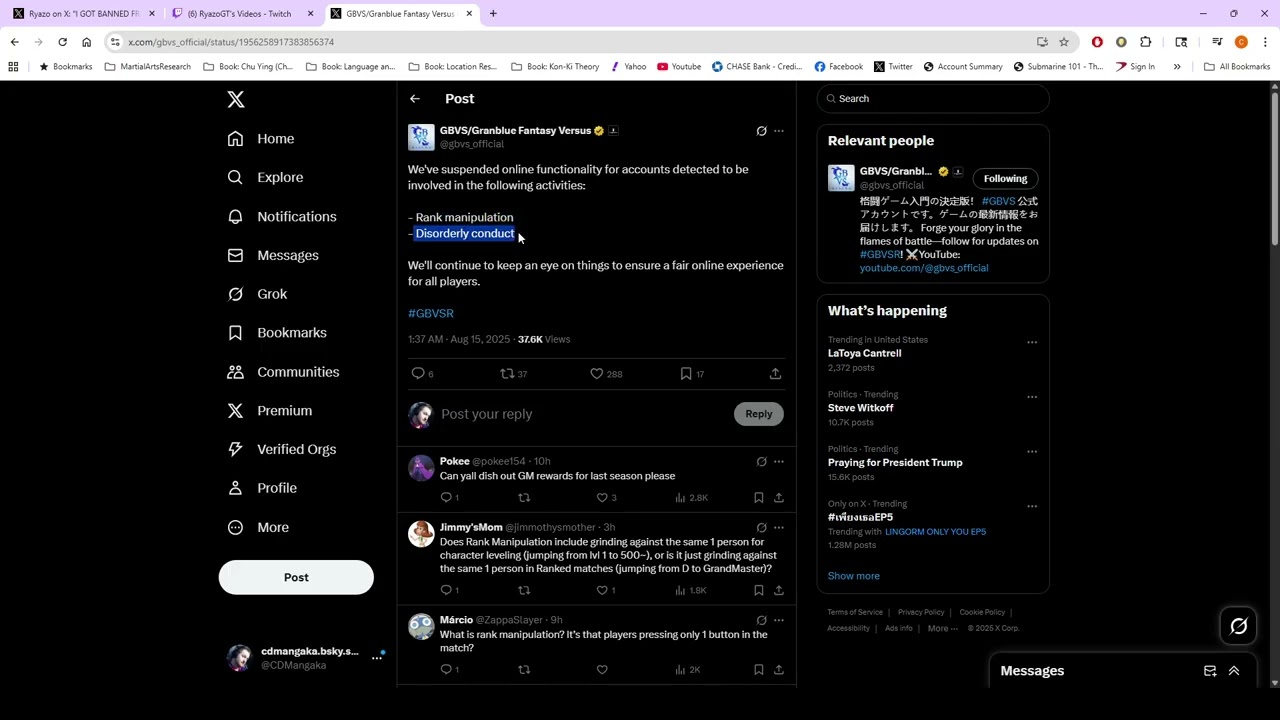The width and height of the screenshot is (1280, 720).
Task: Open the youtube.com/@gbvs_official link
Action: [x=924, y=268]
